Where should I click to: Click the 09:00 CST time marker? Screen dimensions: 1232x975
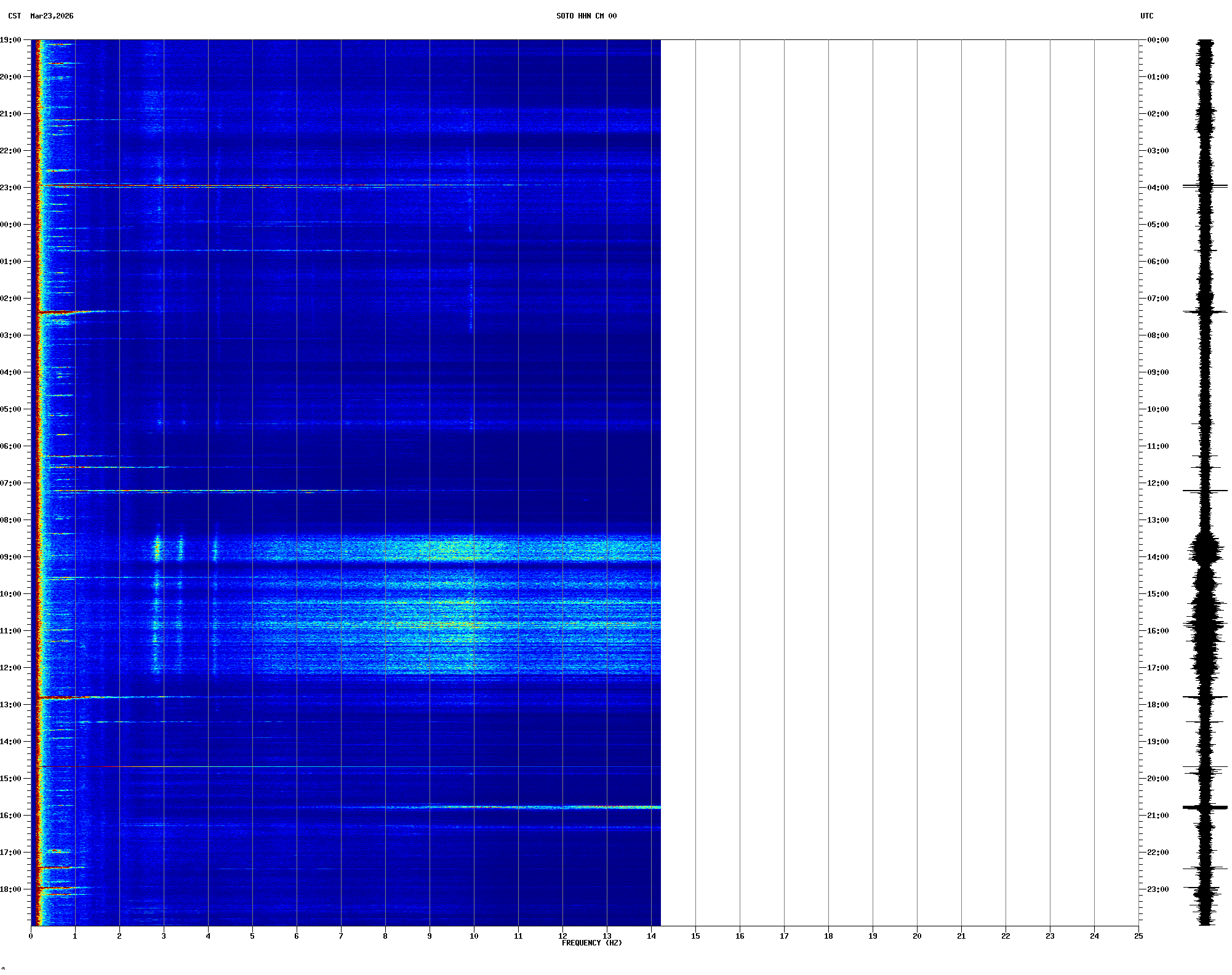(10, 557)
